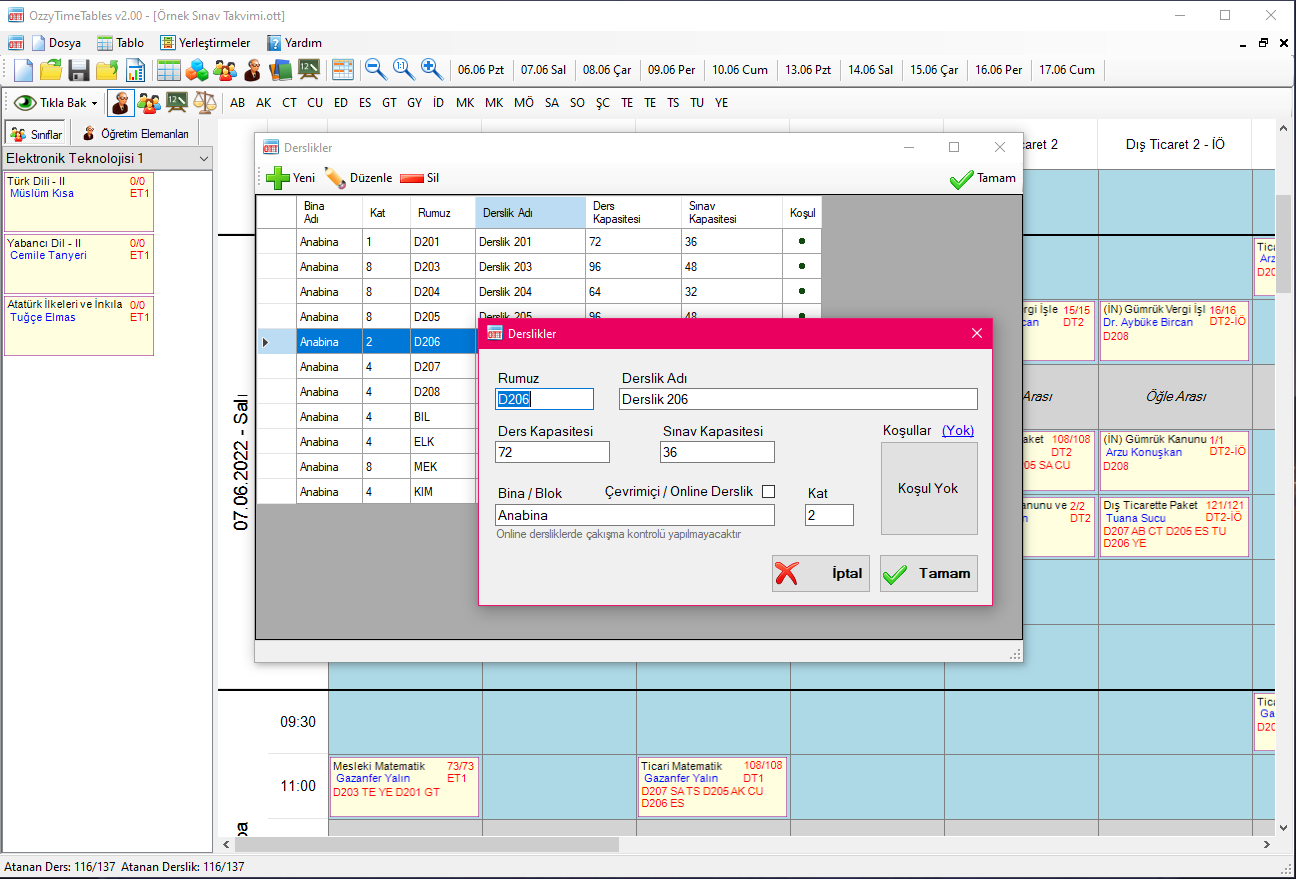This screenshot has height=879, width=1296.
Task: Expand the Tıkla Bak dropdown arrow
Action: 95,102
